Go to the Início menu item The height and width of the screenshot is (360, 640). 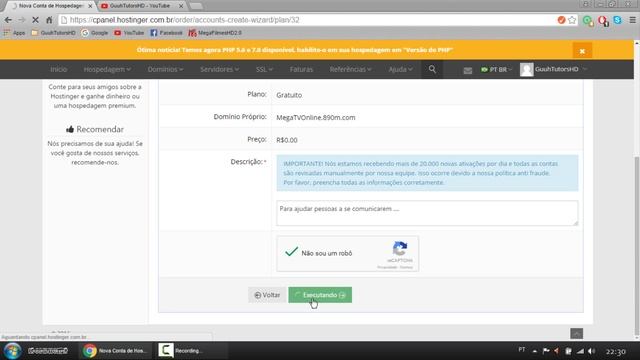tap(59, 69)
